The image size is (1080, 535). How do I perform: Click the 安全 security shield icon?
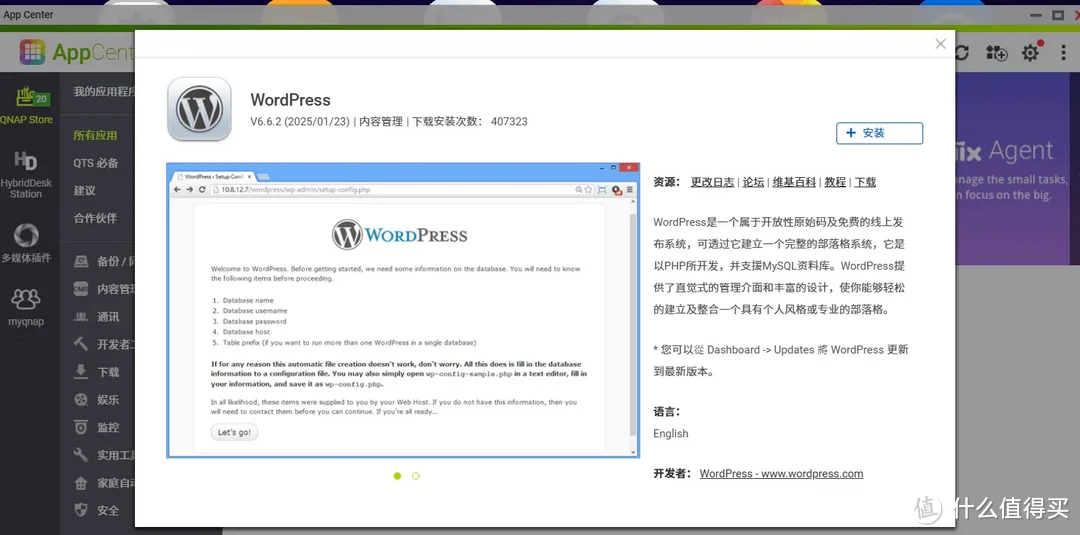[81, 510]
